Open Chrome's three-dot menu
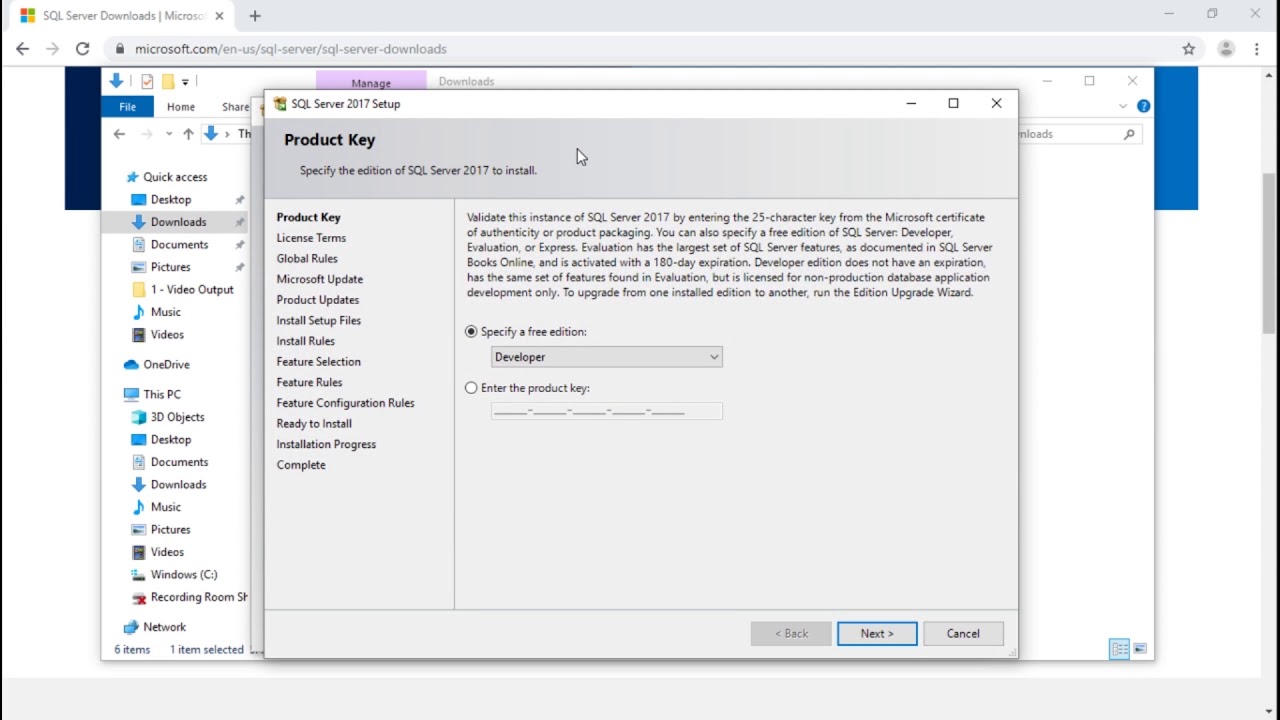This screenshot has width=1280, height=720. (1257, 48)
